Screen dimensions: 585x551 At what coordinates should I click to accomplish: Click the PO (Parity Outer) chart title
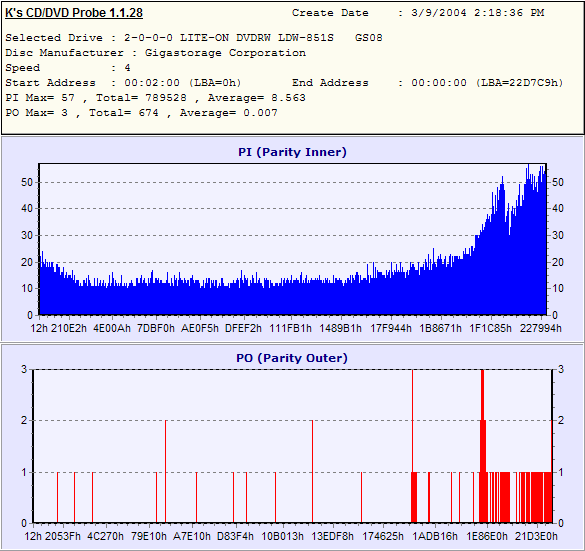[292, 358]
